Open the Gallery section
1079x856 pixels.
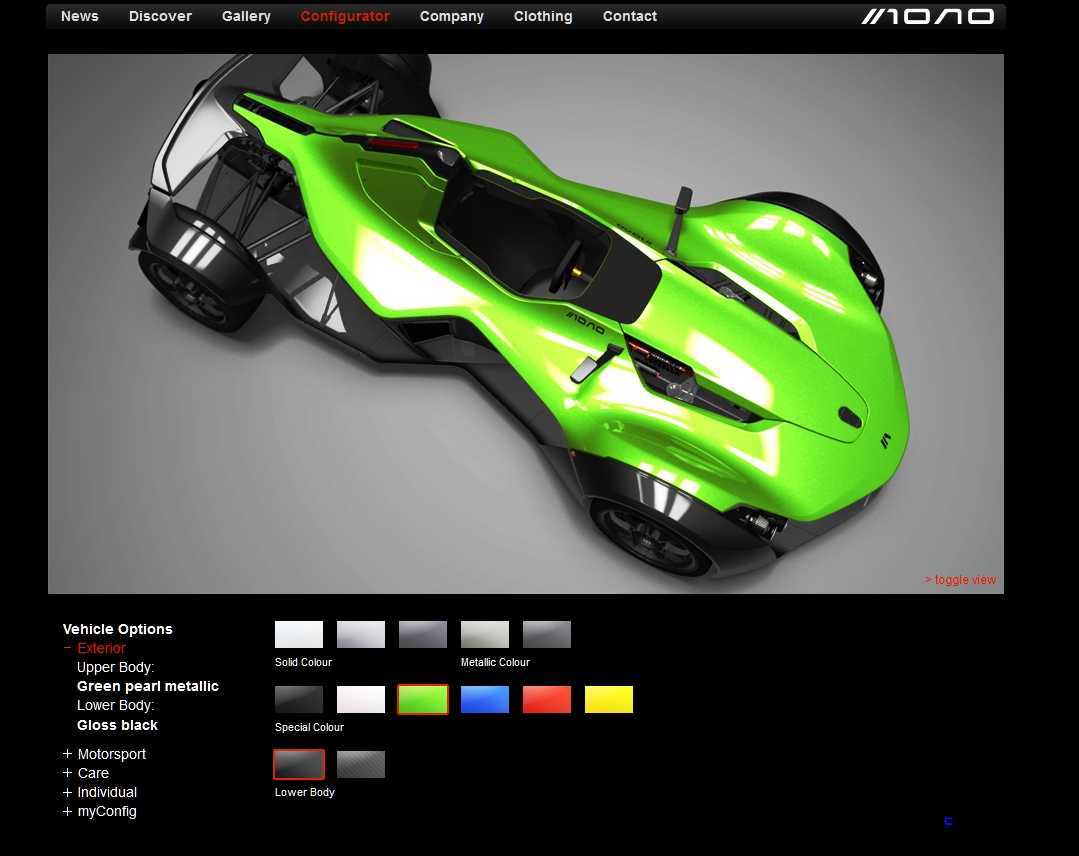coord(246,16)
